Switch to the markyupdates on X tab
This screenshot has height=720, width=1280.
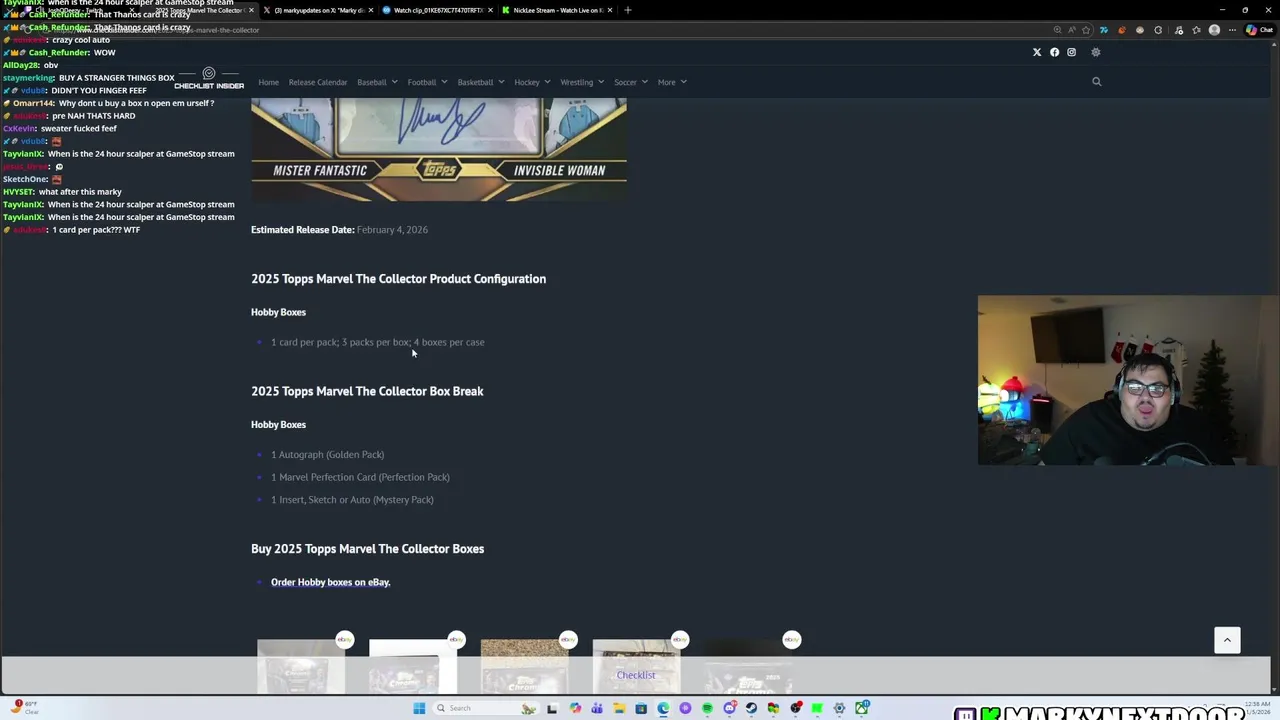(318, 10)
